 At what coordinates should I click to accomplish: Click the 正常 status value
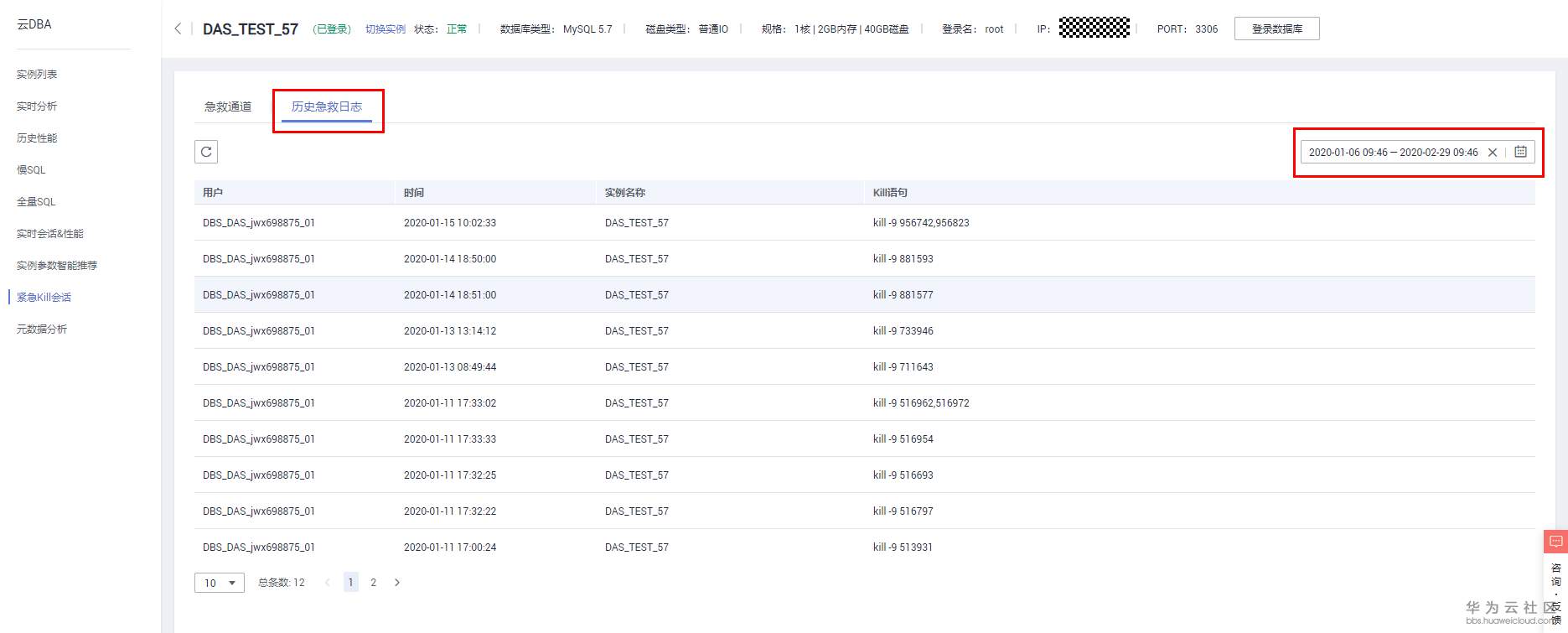[457, 29]
